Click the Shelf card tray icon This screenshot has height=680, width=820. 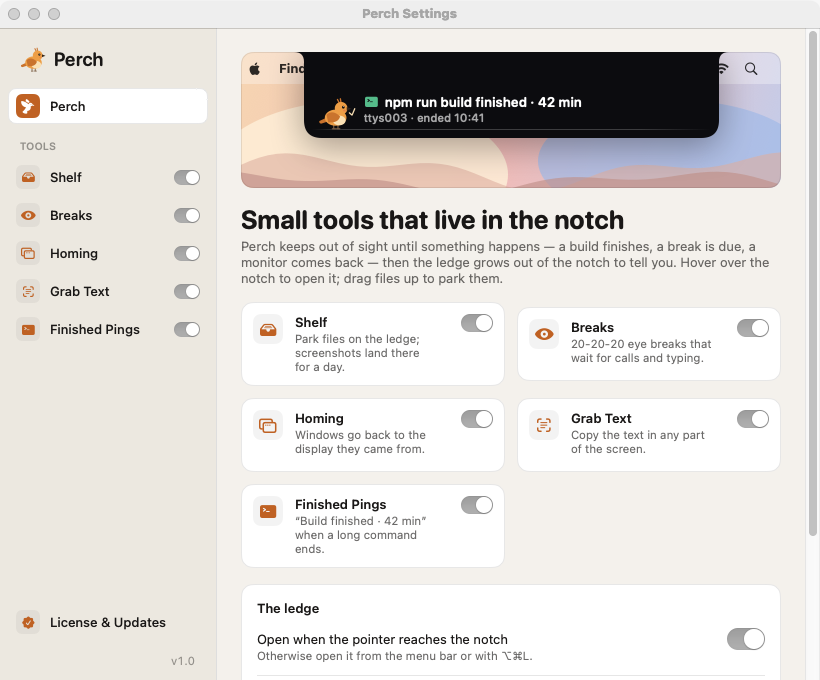point(268,330)
